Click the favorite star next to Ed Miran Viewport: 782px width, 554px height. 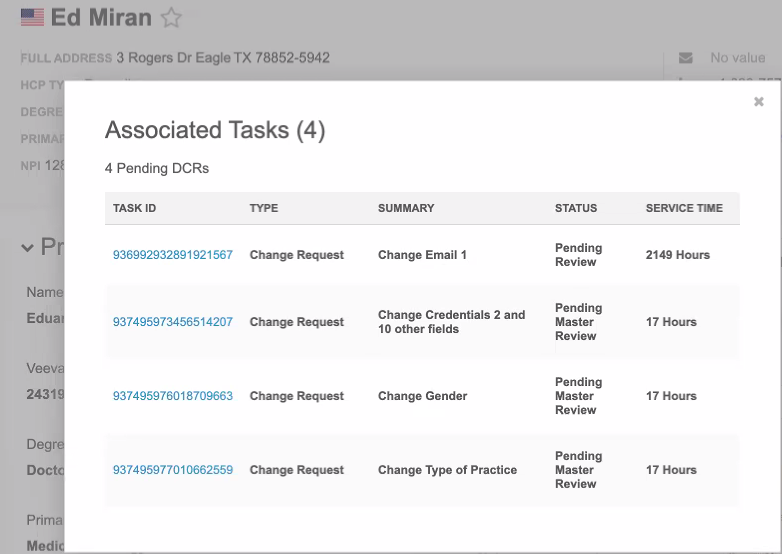tap(172, 18)
